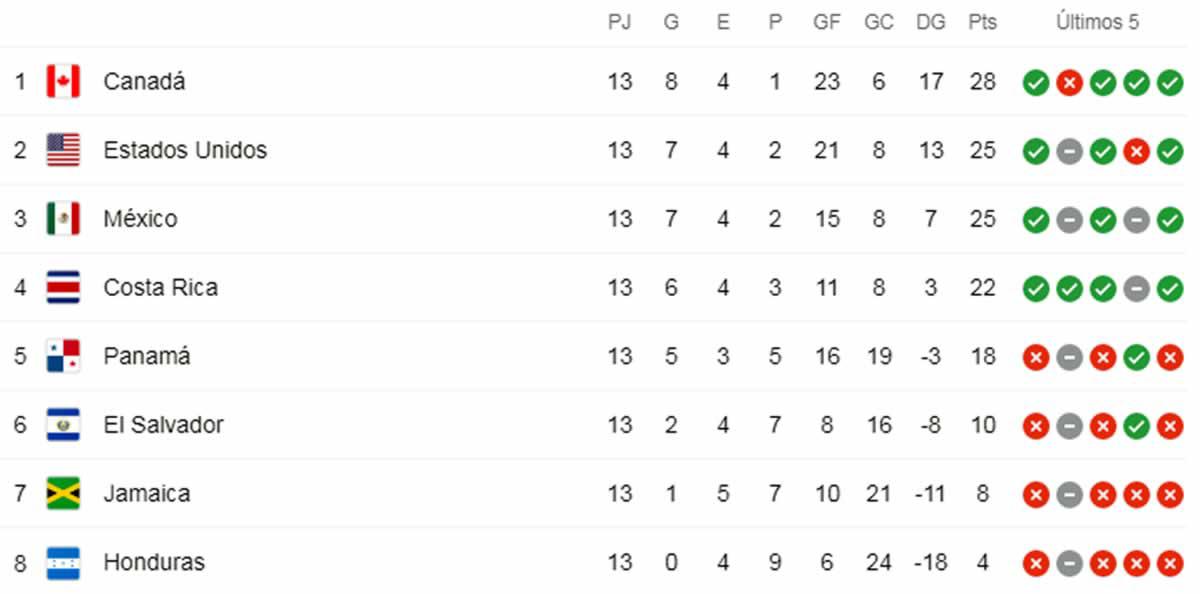Click the El Salvador flag icon
The height and width of the screenshot is (594, 1200).
(63, 424)
